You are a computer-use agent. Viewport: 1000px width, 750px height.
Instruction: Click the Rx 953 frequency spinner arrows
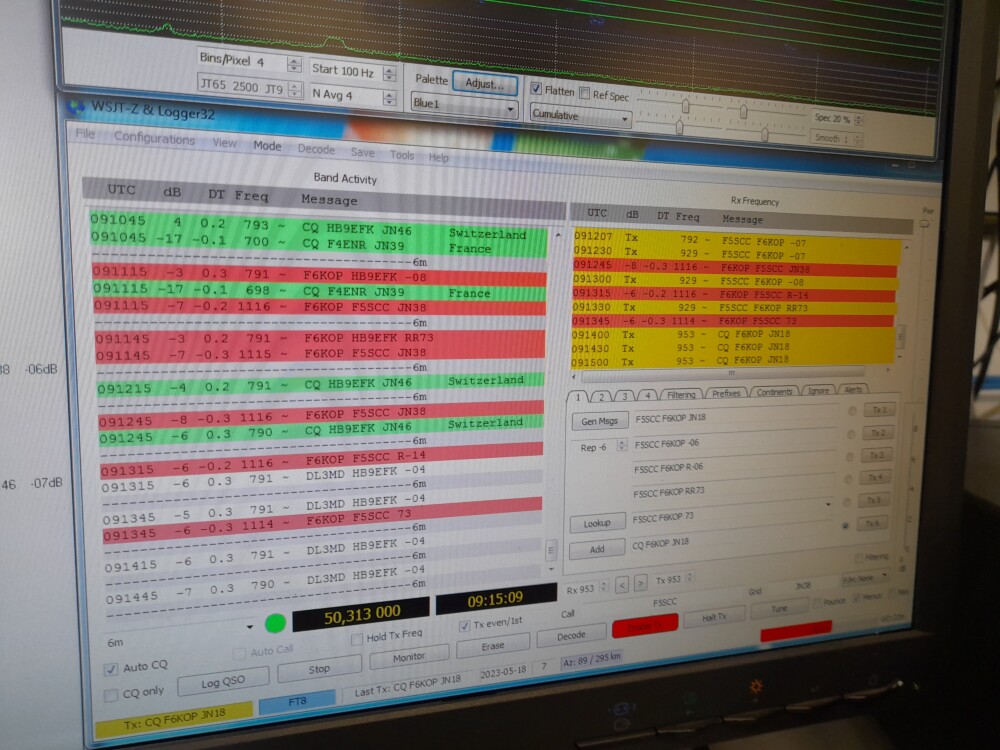603,587
